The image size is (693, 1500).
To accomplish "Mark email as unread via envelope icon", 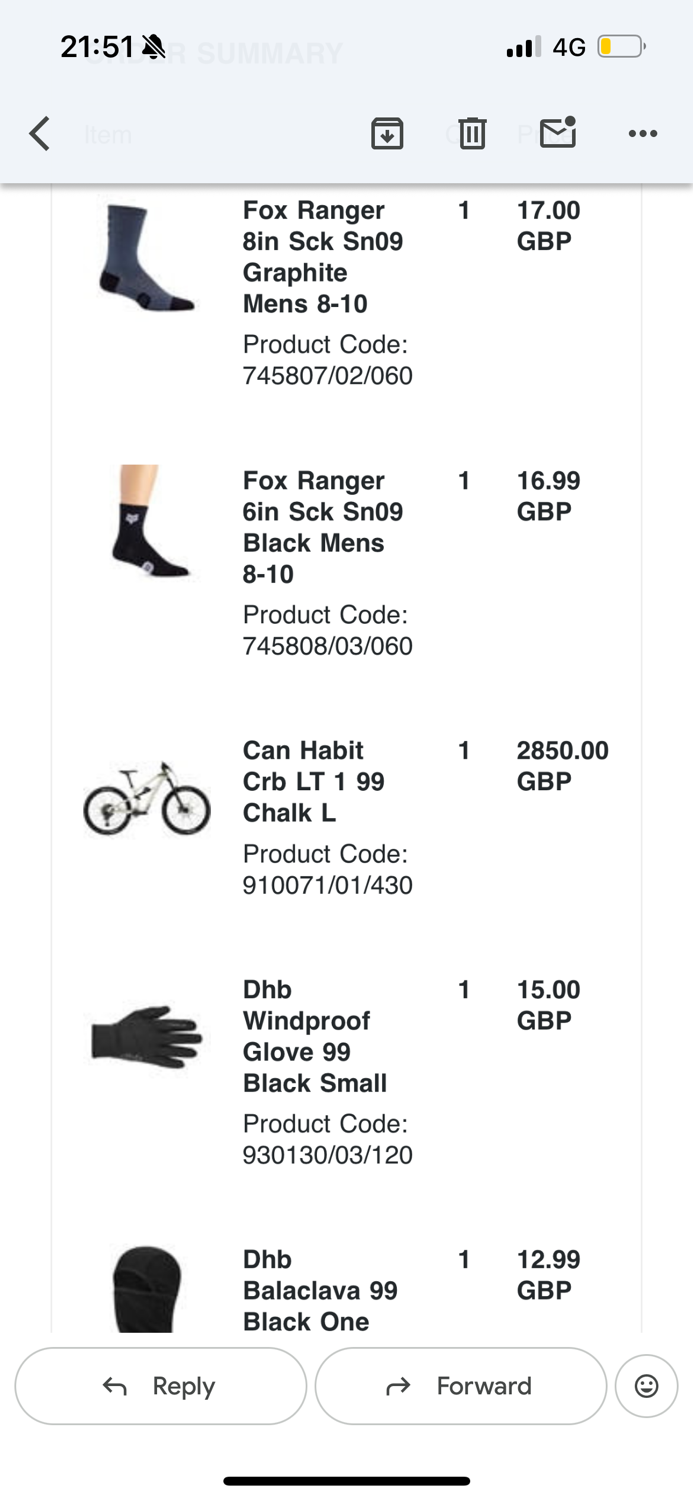I will pyautogui.click(x=558, y=133).
